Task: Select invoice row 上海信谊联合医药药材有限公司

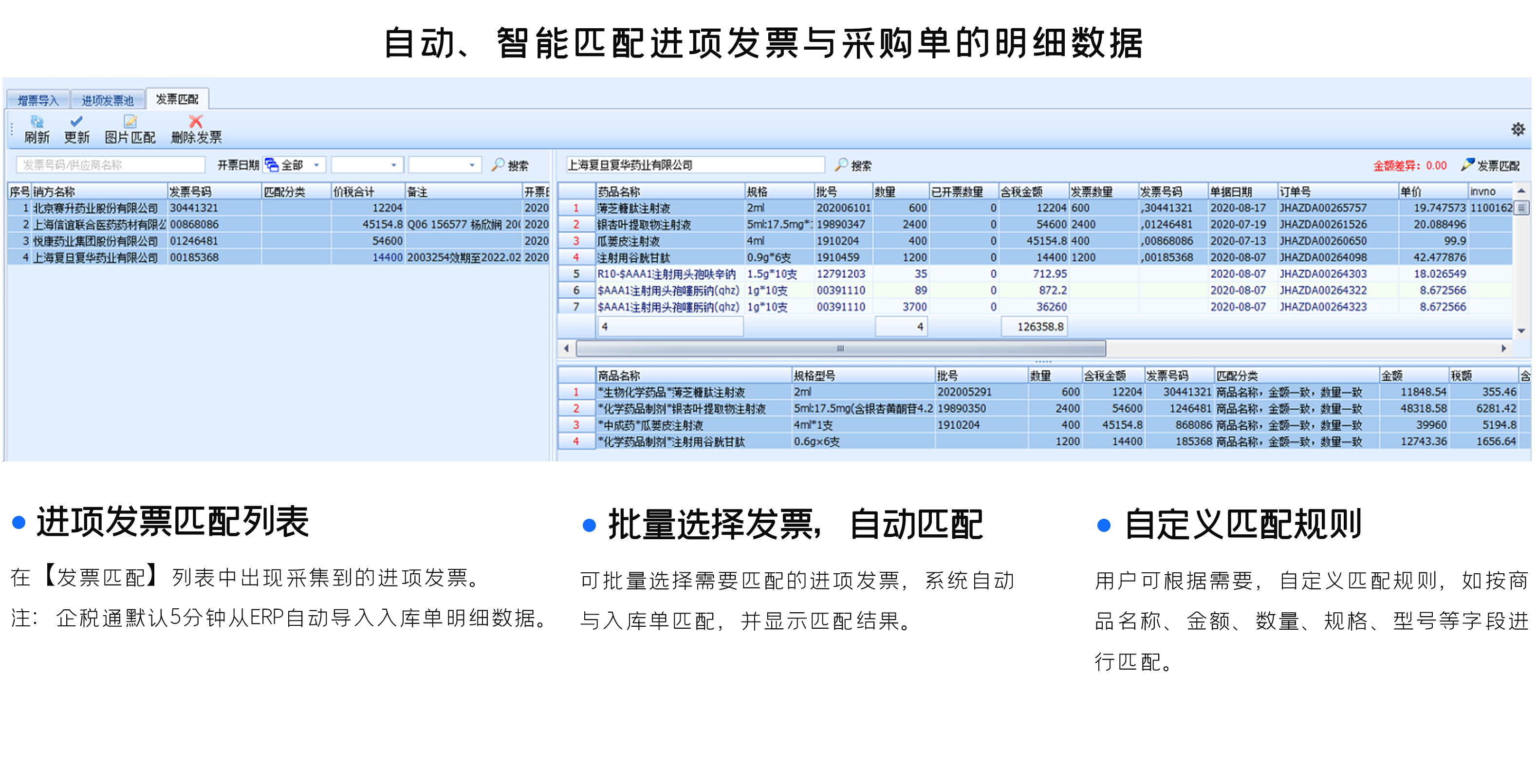Action: [278, 225]
